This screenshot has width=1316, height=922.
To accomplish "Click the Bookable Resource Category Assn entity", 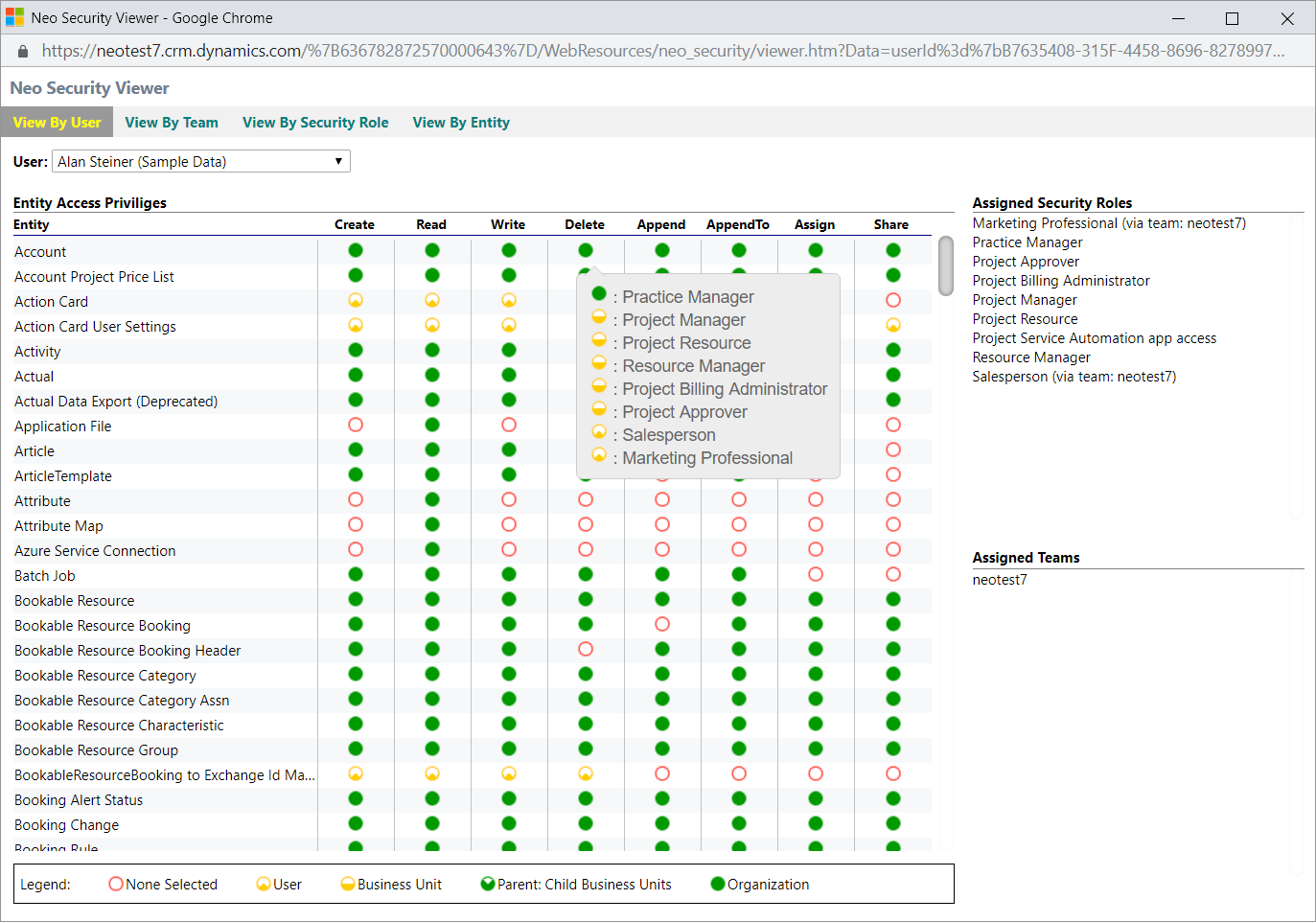I will [122, 701].
